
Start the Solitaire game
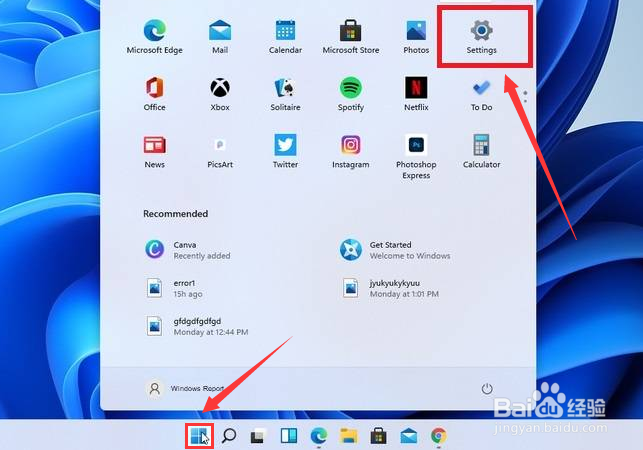285,94
